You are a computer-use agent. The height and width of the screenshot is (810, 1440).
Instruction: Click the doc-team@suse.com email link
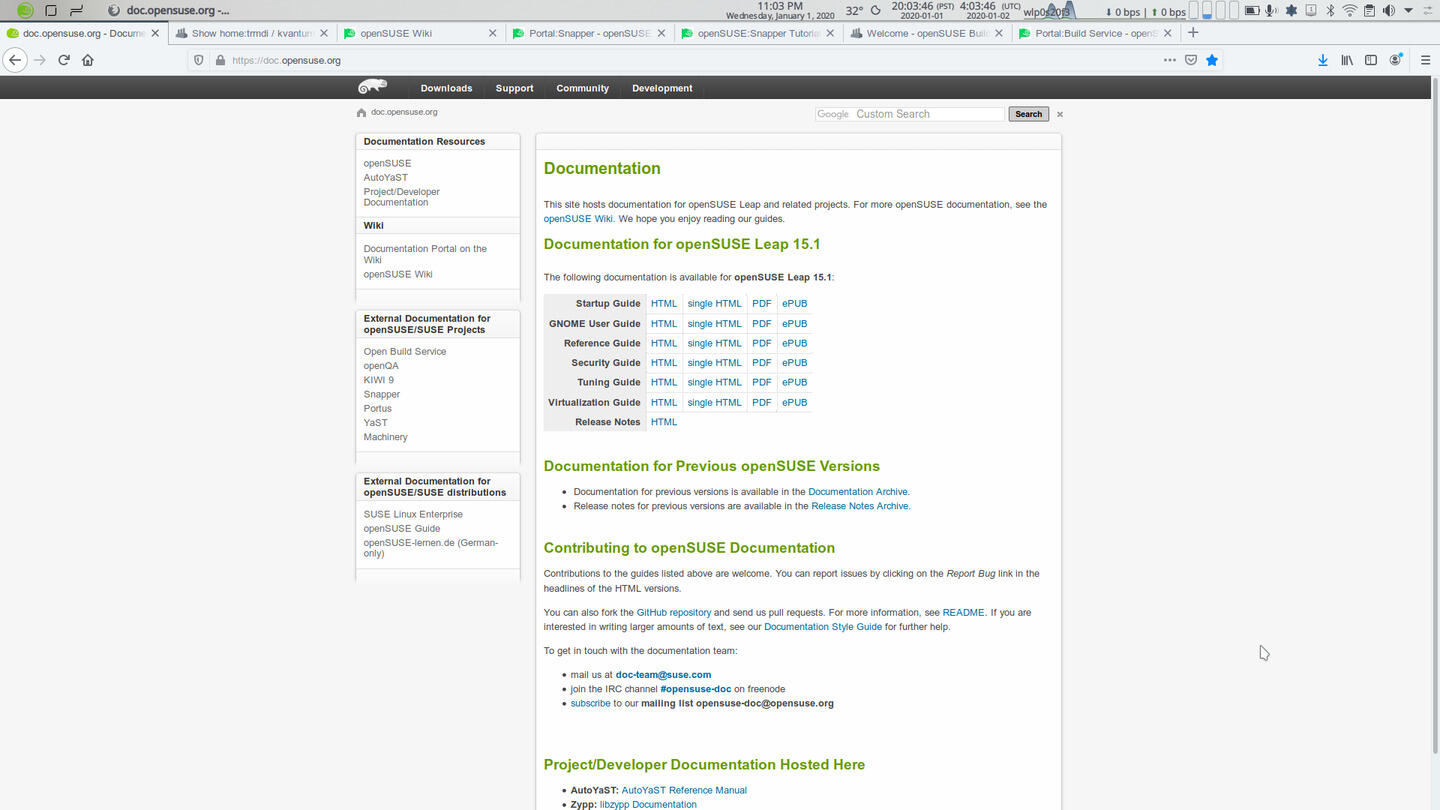663,675
